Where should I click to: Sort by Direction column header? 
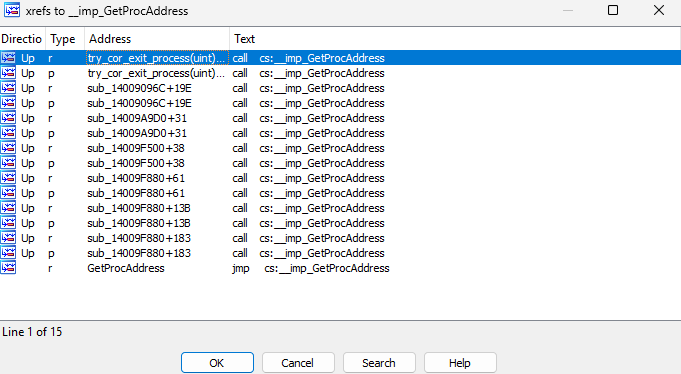(x=23, y=39)
